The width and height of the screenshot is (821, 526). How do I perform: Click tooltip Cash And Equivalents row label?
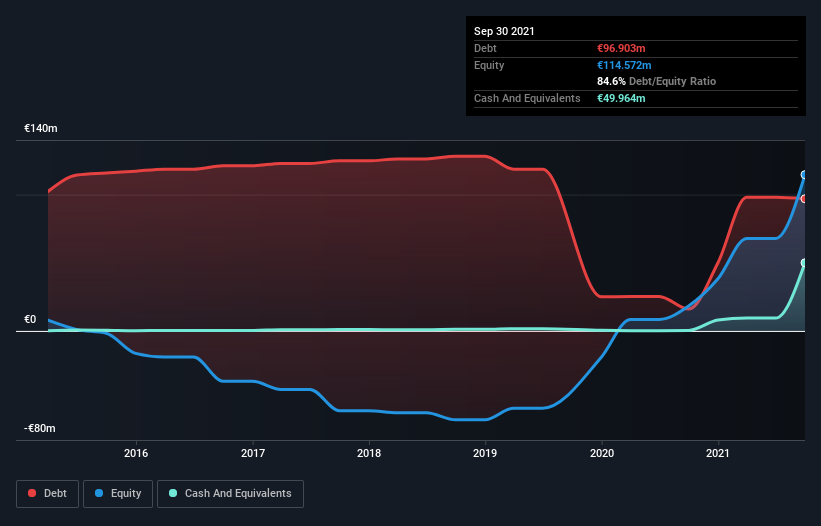[527, 98]
